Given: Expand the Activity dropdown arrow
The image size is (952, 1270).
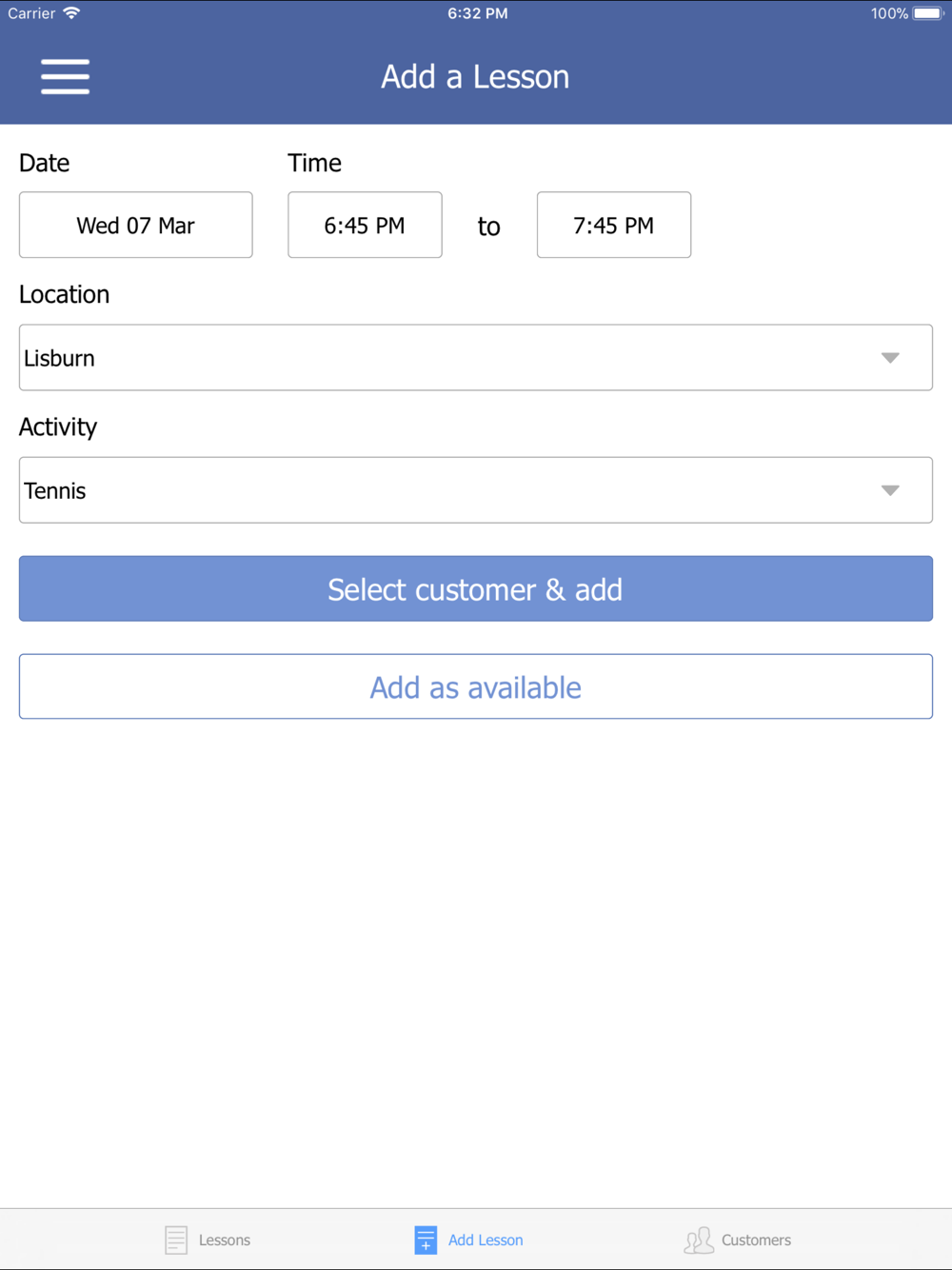Looking at the screenshot, I should tap(890, 490).
